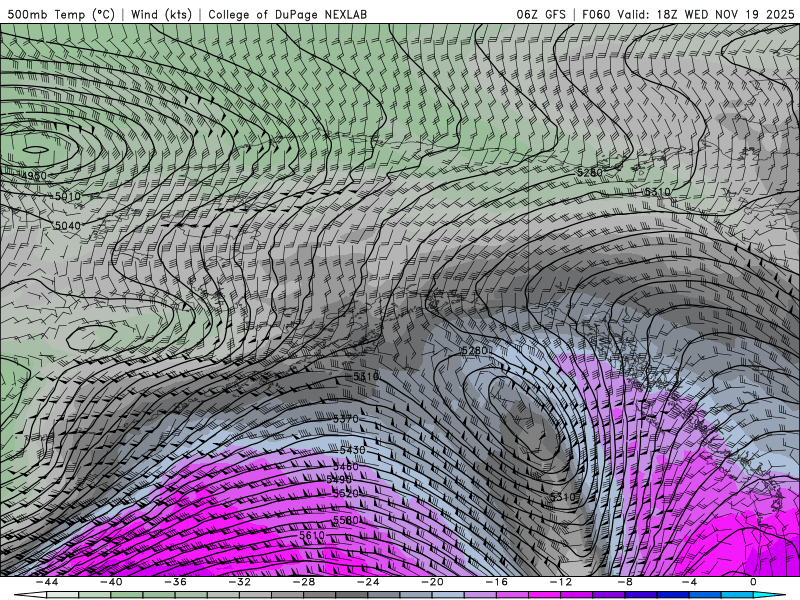Click the 4980 height contour label
This screenshot has height=600, width=800.
(x=34, y=176)
